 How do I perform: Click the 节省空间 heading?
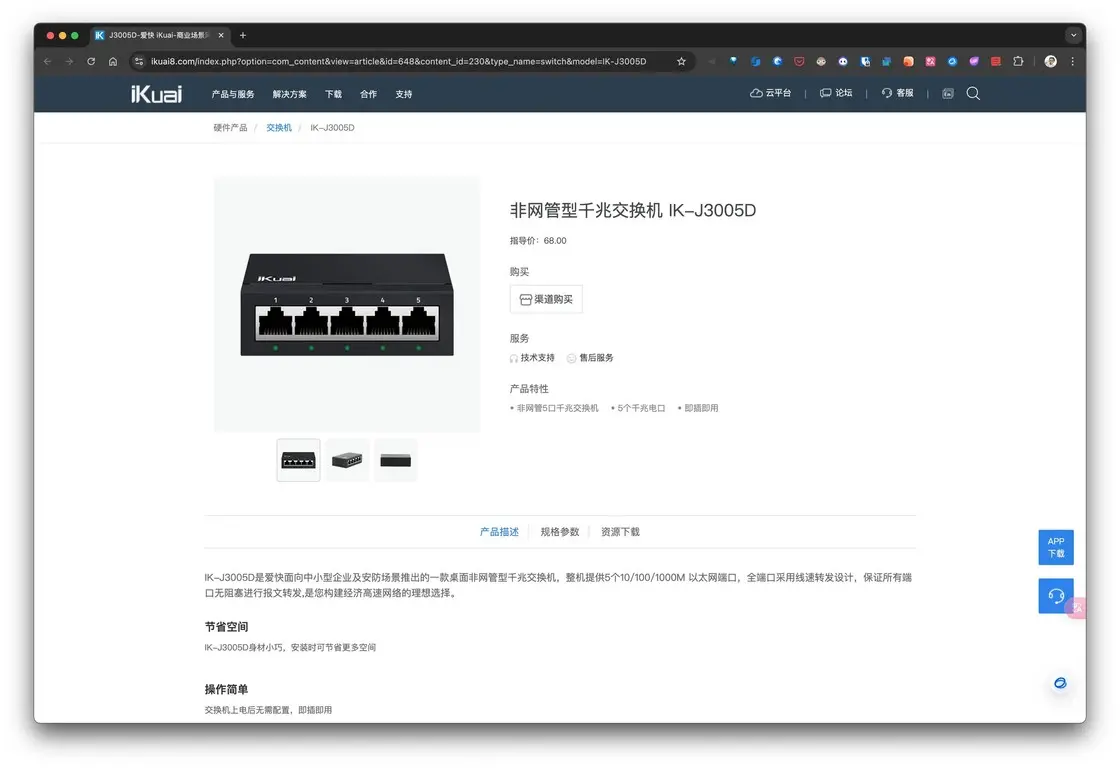pyautogui.click(x=226, y=627)
